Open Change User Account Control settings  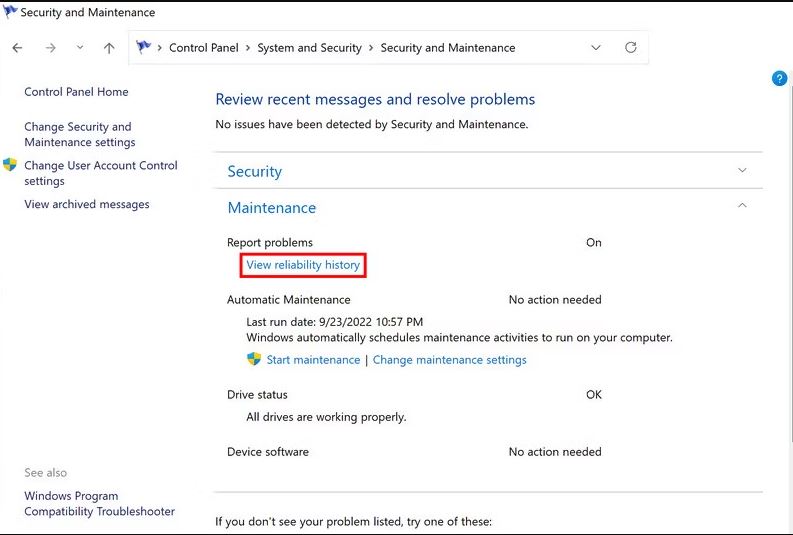[101, 173]
